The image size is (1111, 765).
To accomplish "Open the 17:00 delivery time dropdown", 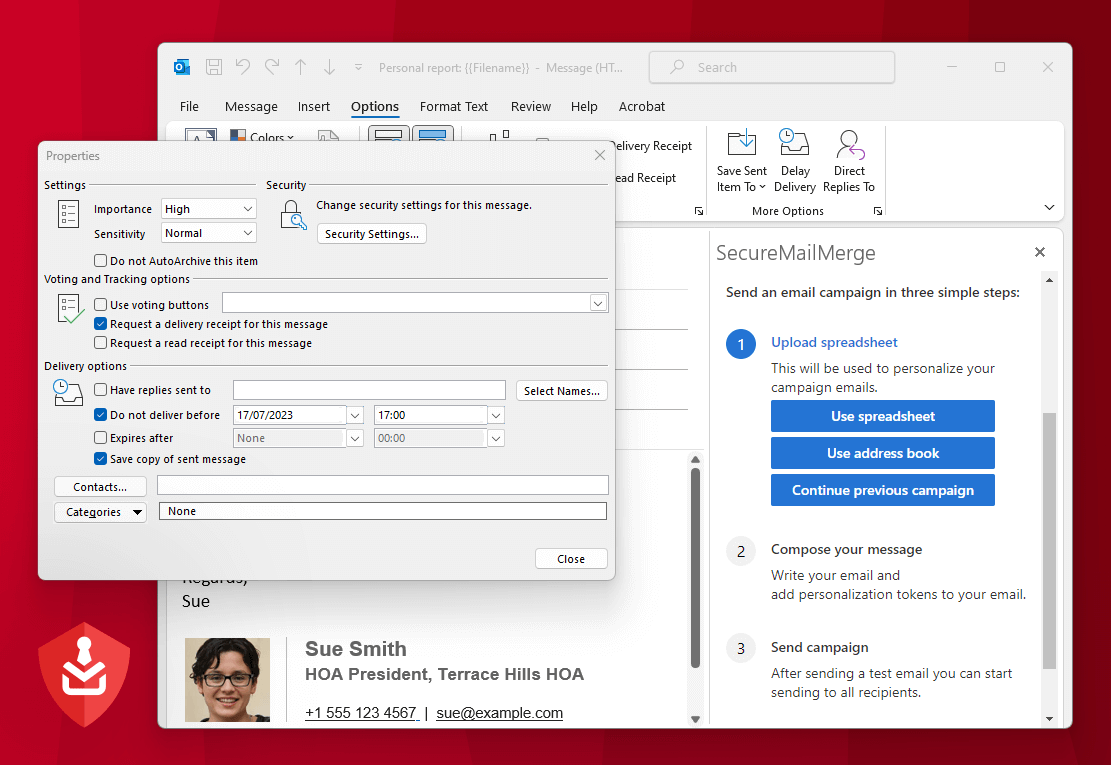I will point(496,415).
